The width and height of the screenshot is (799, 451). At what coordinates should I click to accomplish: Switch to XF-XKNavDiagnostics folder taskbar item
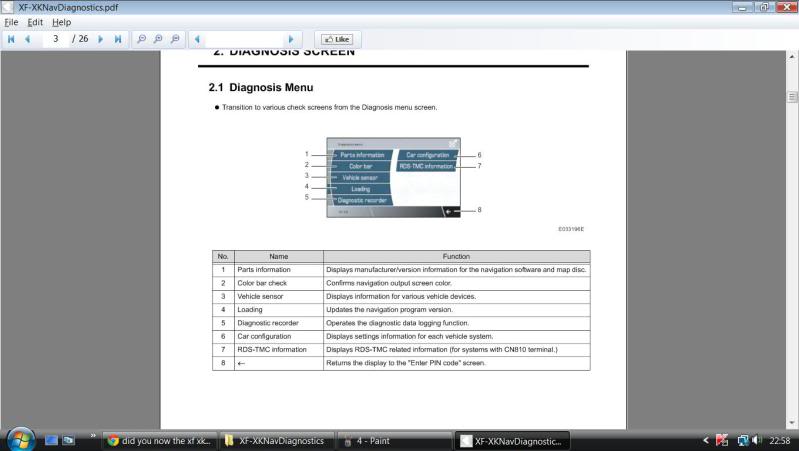pos(277,441)
